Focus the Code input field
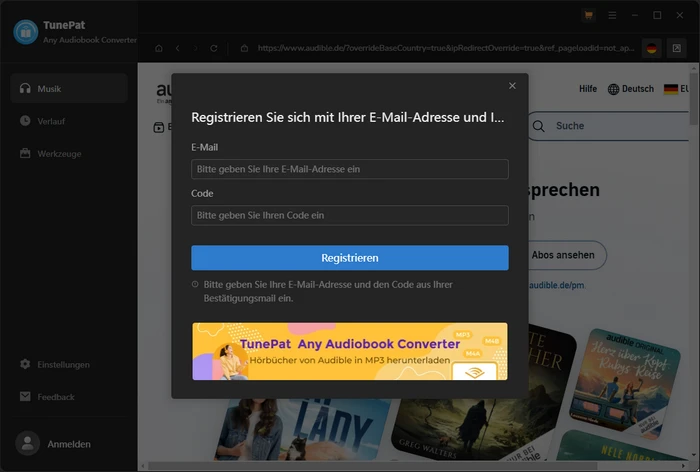The width and height of the screenshot is (700, 472). click(350, 215)
